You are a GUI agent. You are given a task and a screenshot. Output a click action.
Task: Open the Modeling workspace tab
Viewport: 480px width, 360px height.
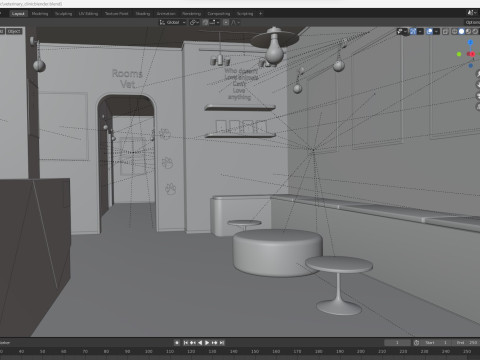(40, 14)
